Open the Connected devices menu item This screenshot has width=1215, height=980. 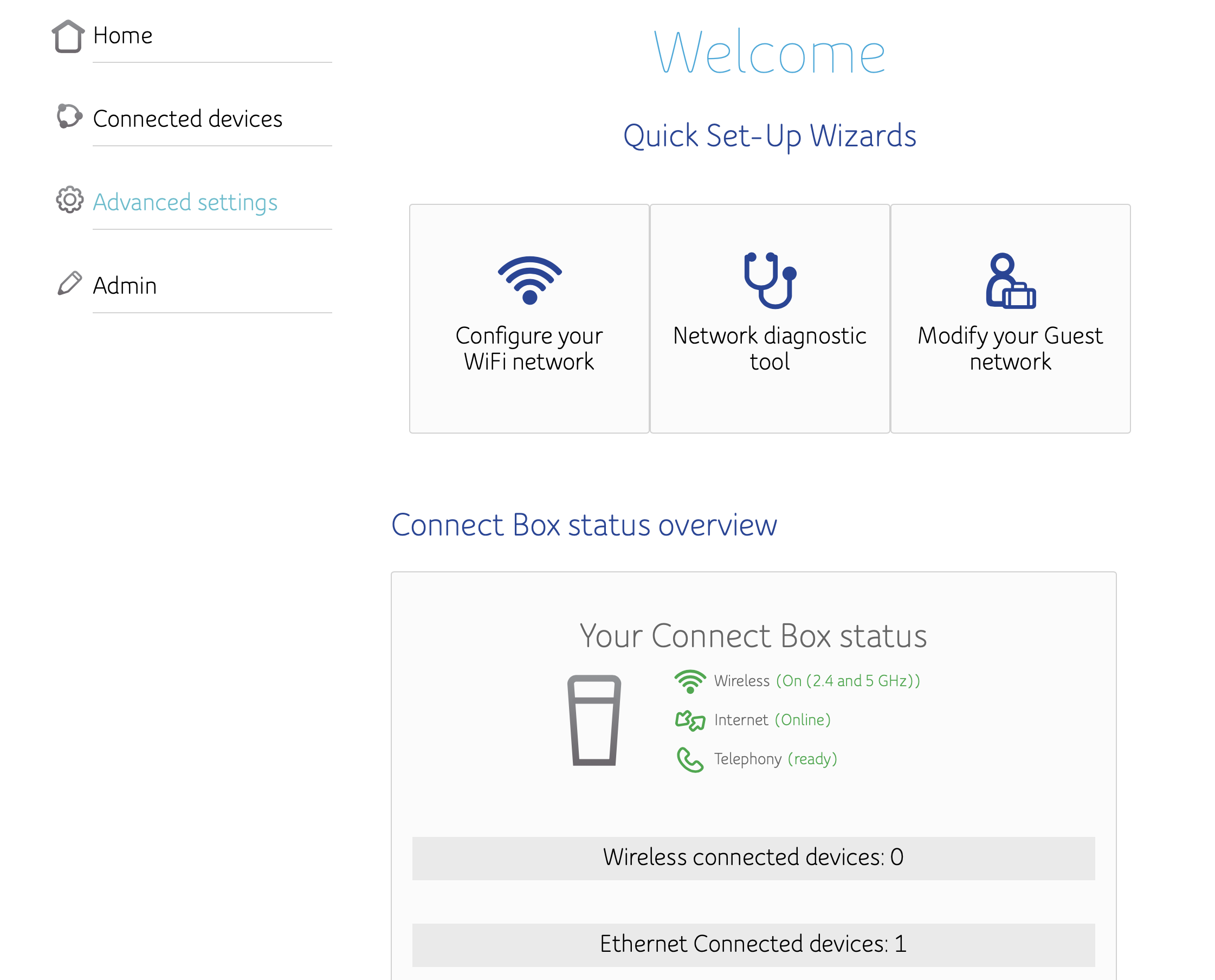pos(188,119)
